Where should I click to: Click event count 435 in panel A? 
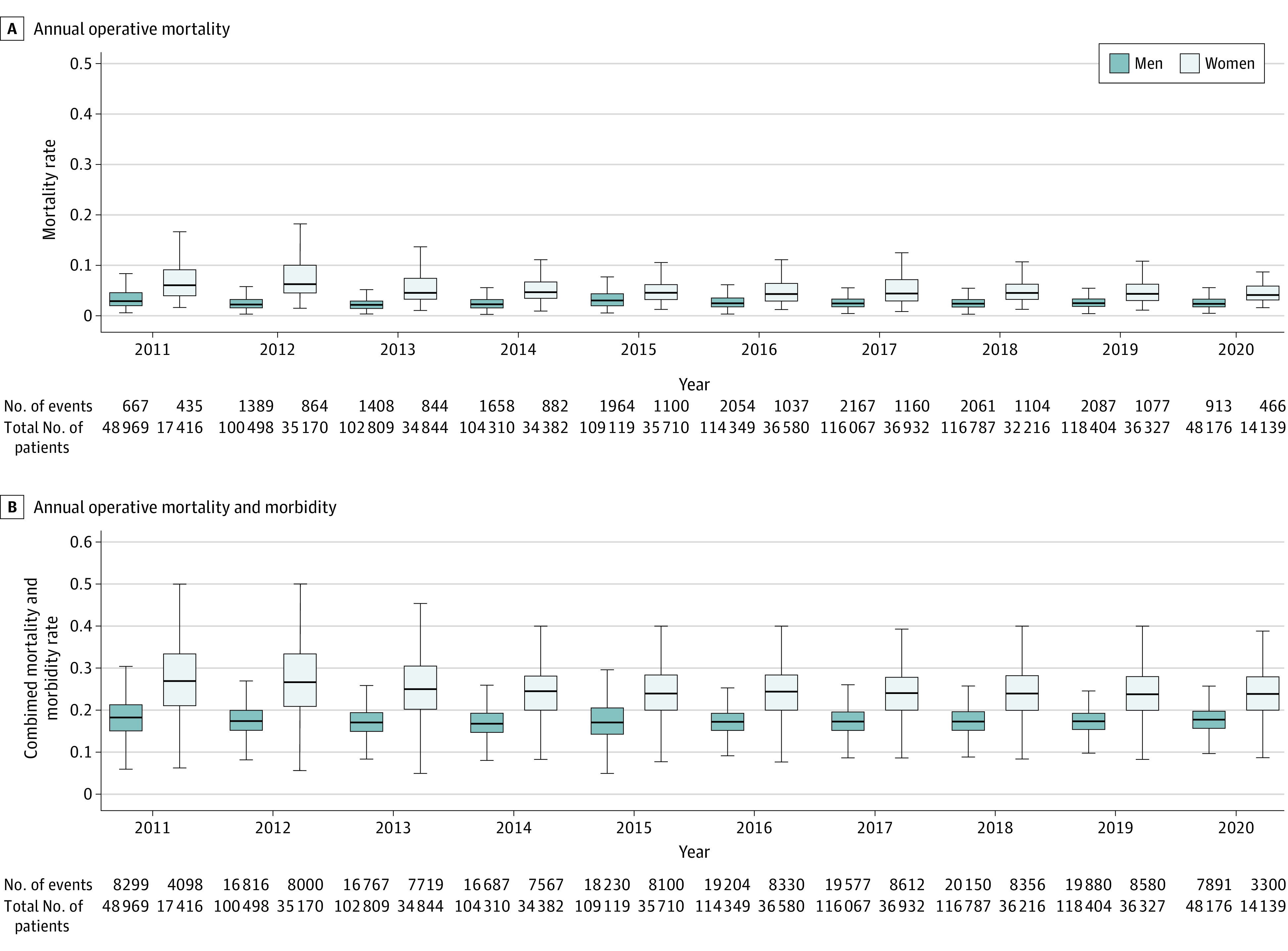tap(189, 407)
